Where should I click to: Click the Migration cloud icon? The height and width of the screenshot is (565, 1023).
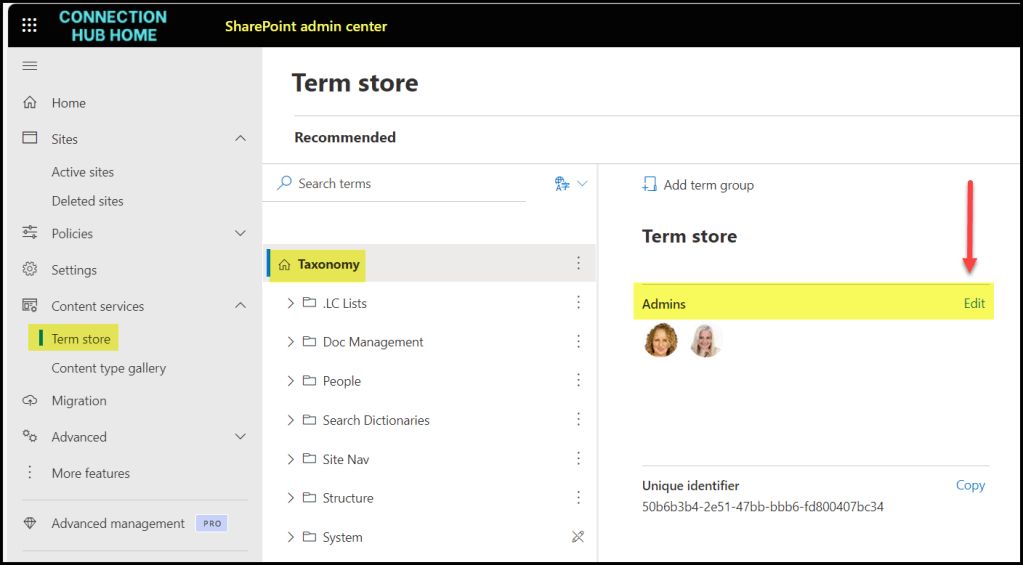click(x=30, y=401)
